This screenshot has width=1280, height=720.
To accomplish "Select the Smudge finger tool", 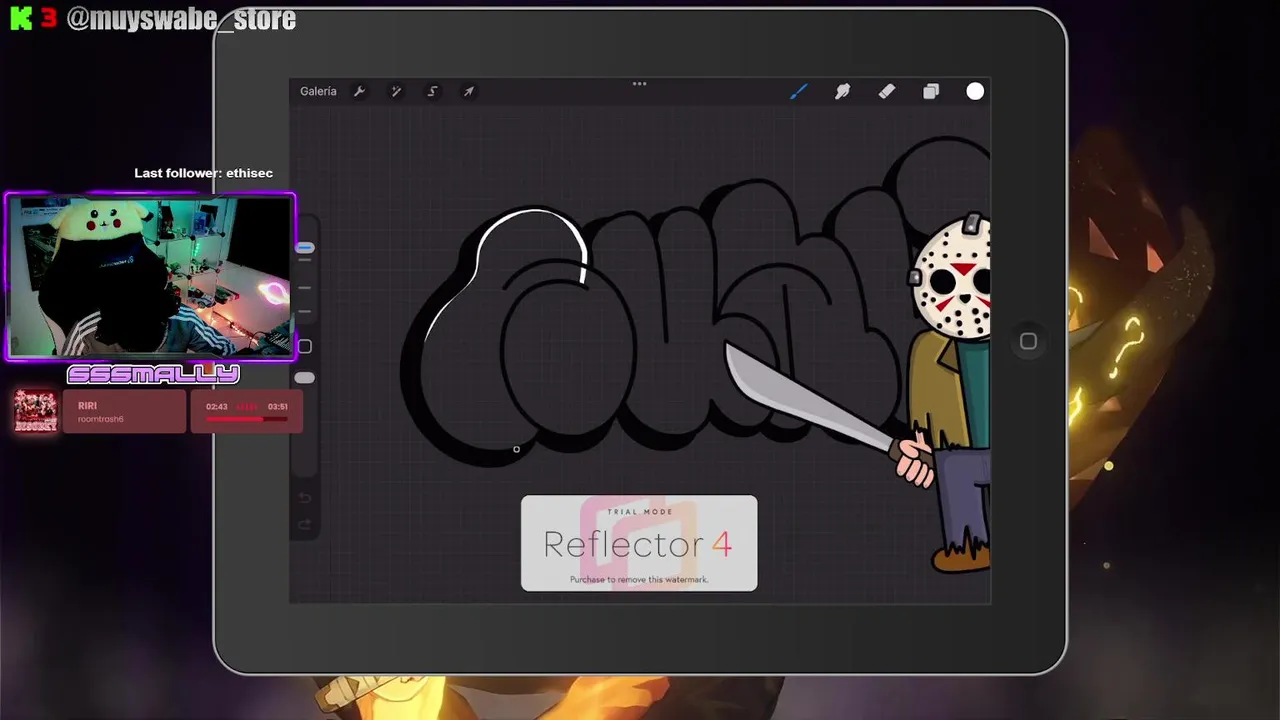I will pos(842,91).
